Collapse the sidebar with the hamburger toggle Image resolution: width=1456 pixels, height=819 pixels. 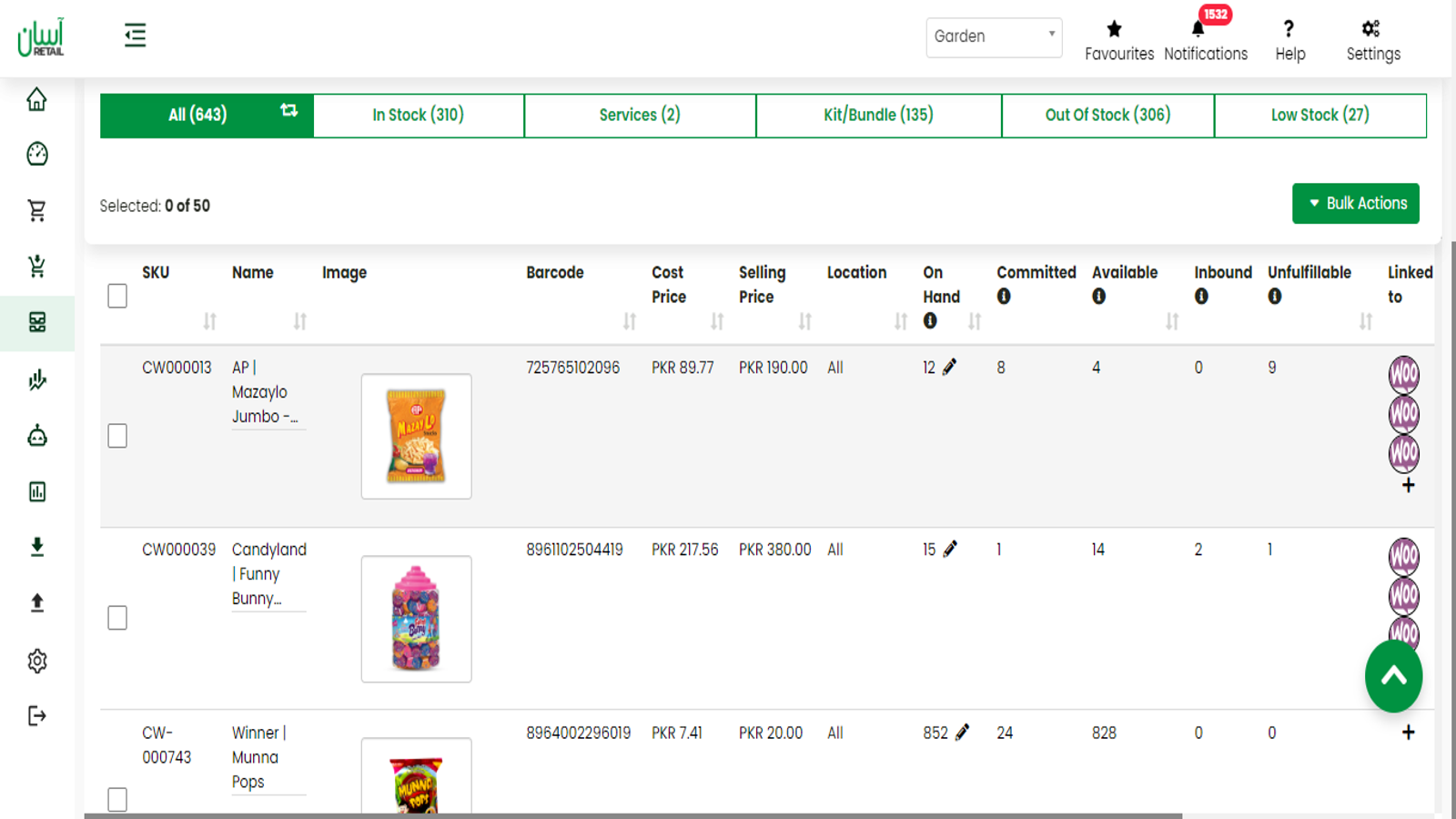(x=135, y=35)
